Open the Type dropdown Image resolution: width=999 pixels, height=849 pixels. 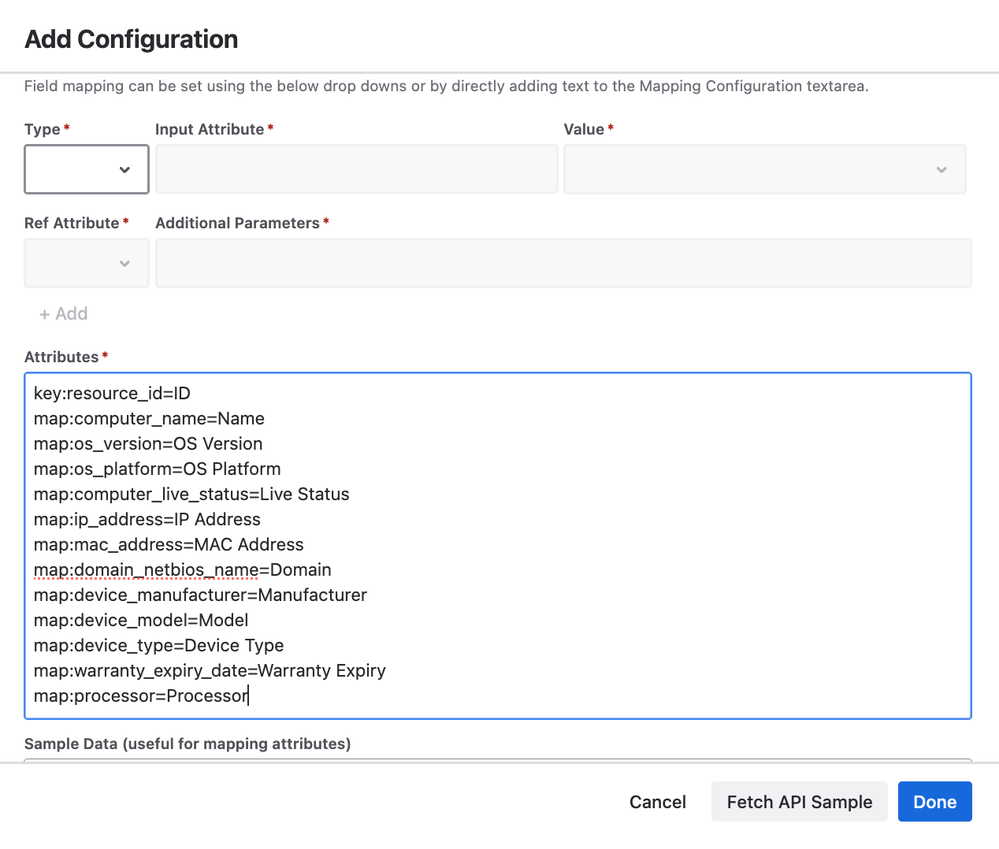pyautogui.click(x=87, y=169)
